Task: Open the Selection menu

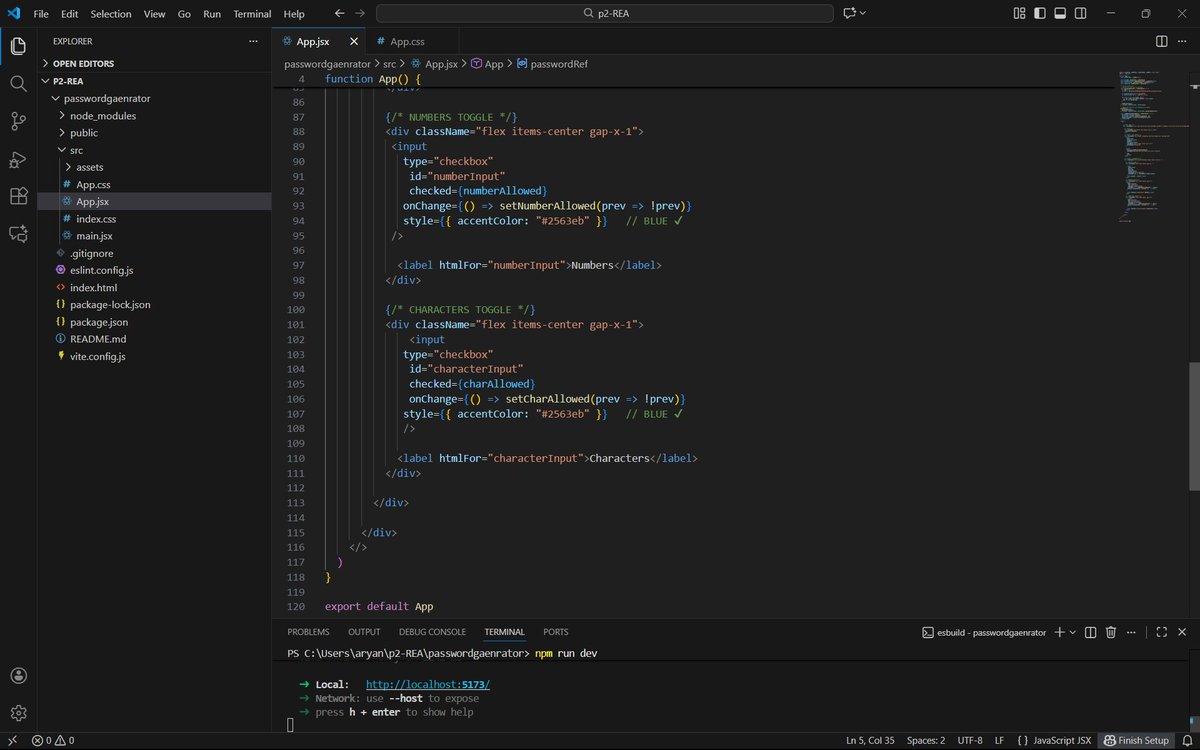Action: [x=111, y=14]
